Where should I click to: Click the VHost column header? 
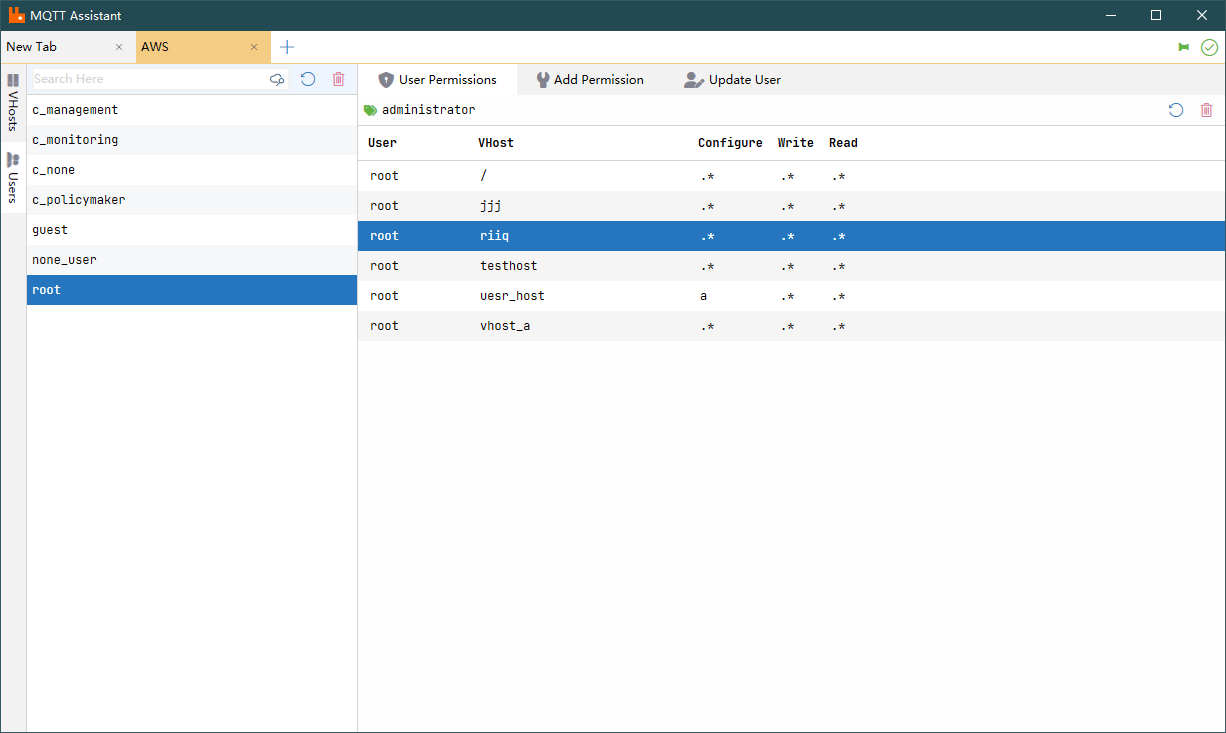click(x=496, y=143)
